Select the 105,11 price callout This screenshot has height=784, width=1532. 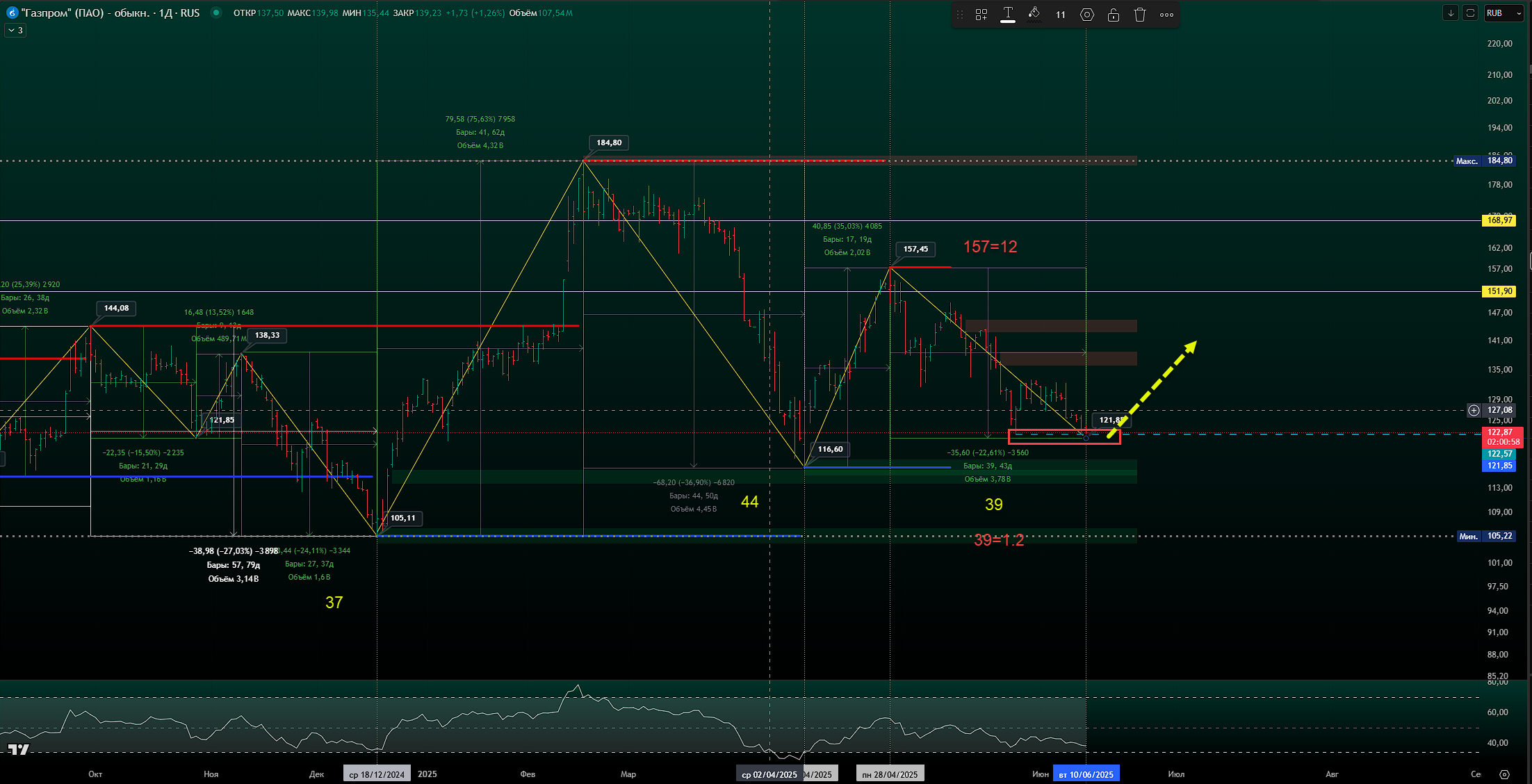click(x=402, y=518)
